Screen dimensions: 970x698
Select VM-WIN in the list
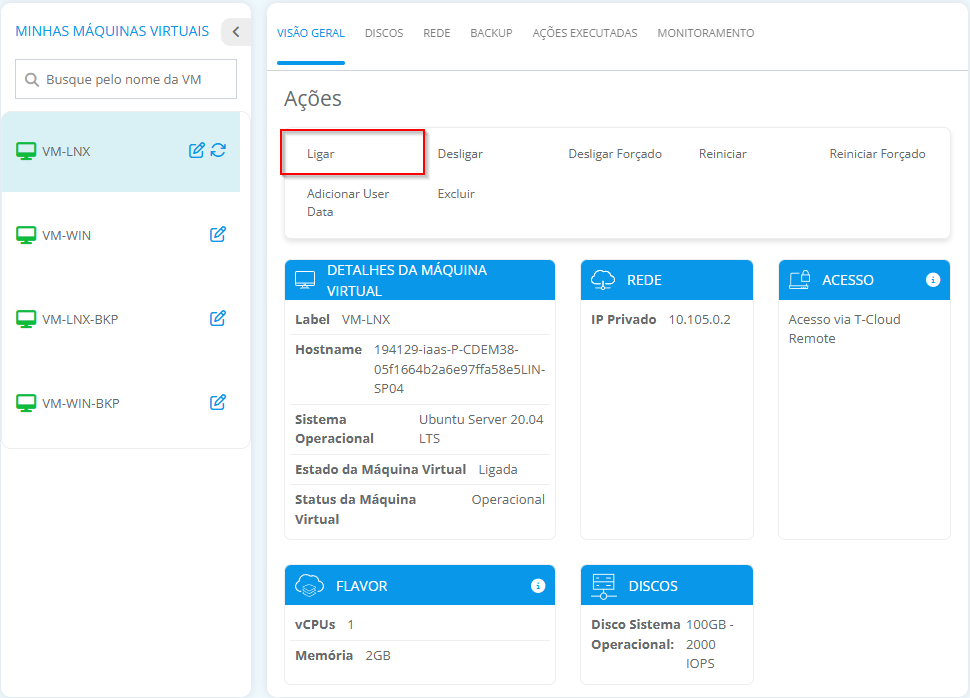tap(66, 235)
